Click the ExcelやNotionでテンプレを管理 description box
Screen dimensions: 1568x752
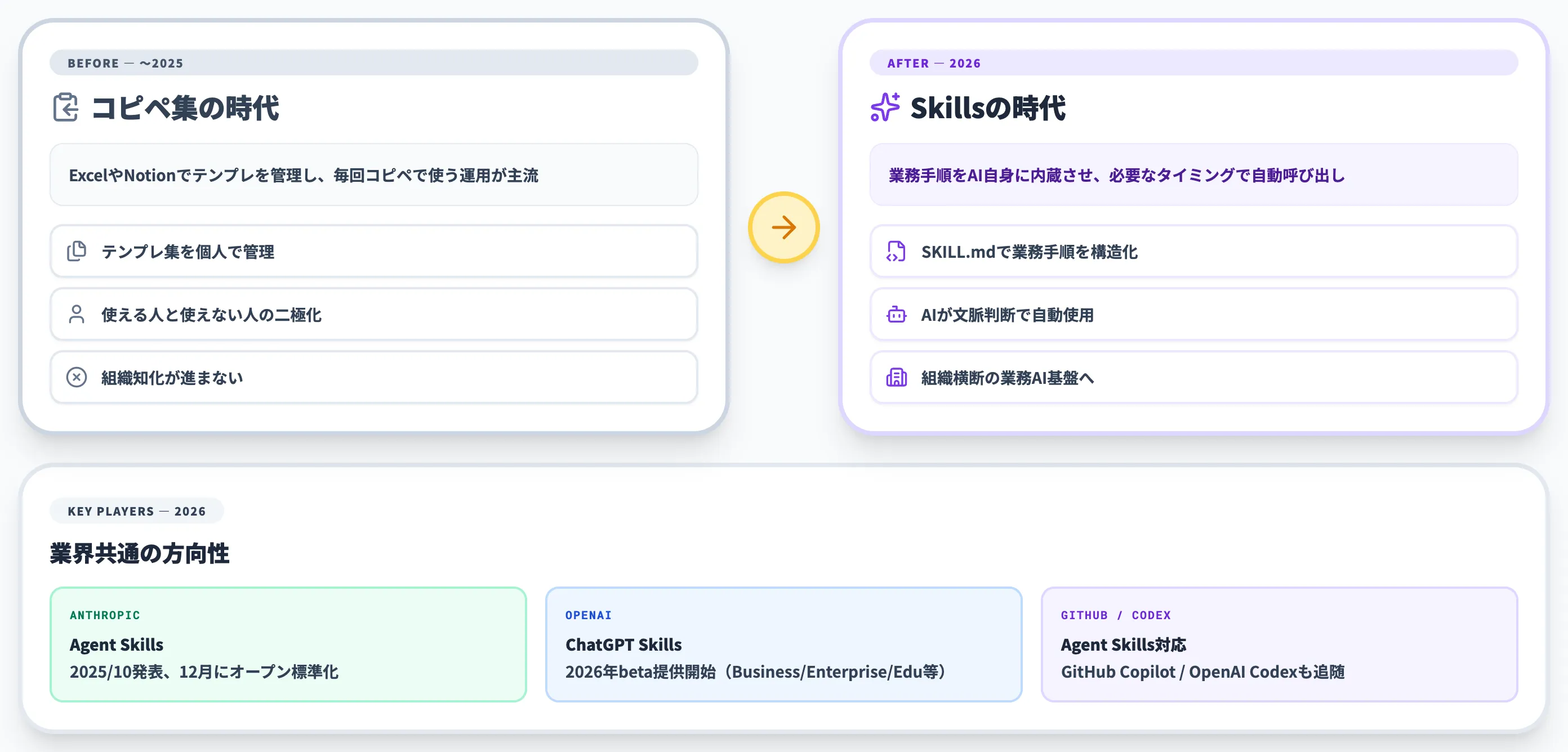point(374,175)
